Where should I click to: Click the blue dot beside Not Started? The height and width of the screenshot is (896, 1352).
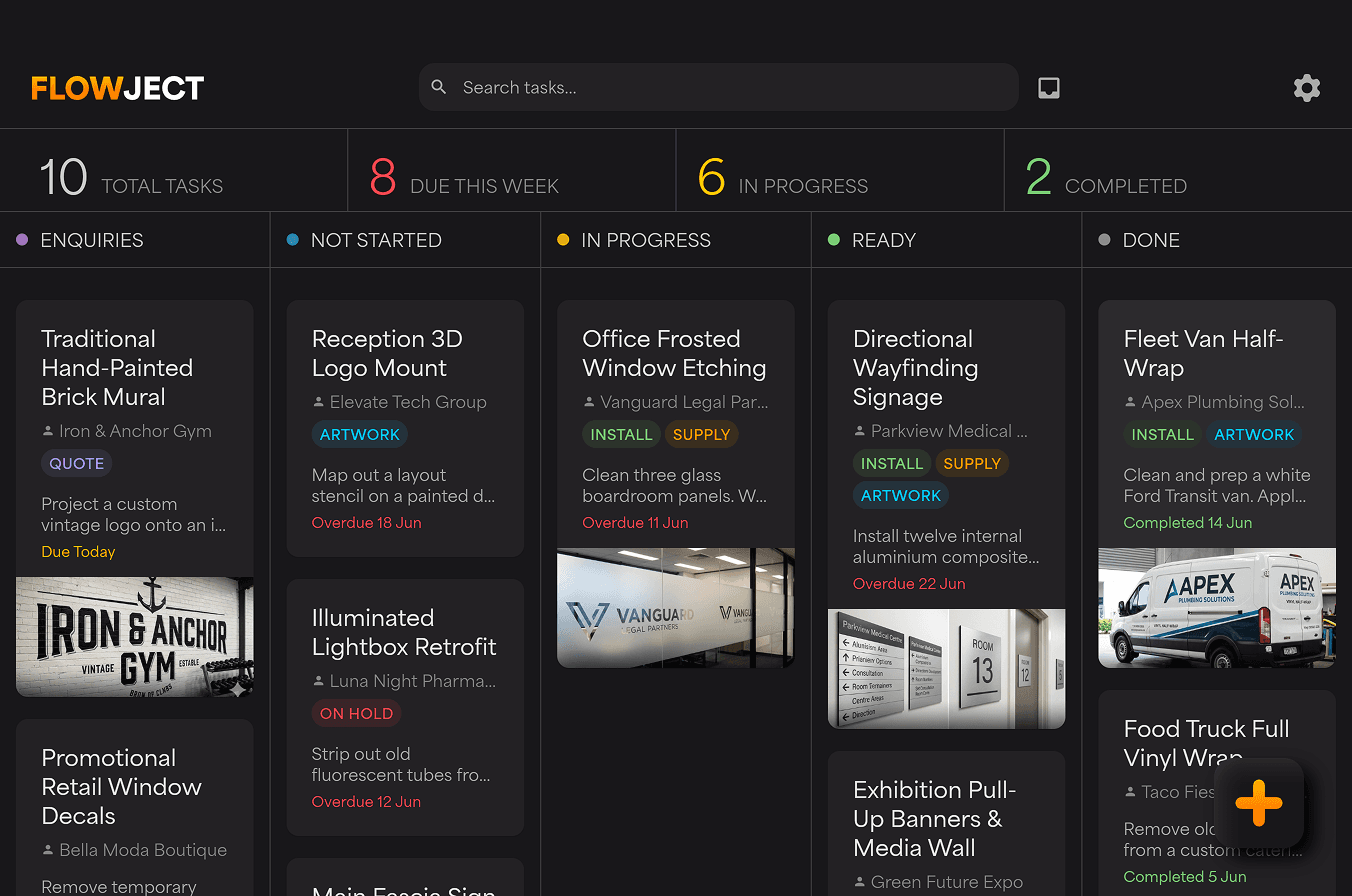point(292,240)
